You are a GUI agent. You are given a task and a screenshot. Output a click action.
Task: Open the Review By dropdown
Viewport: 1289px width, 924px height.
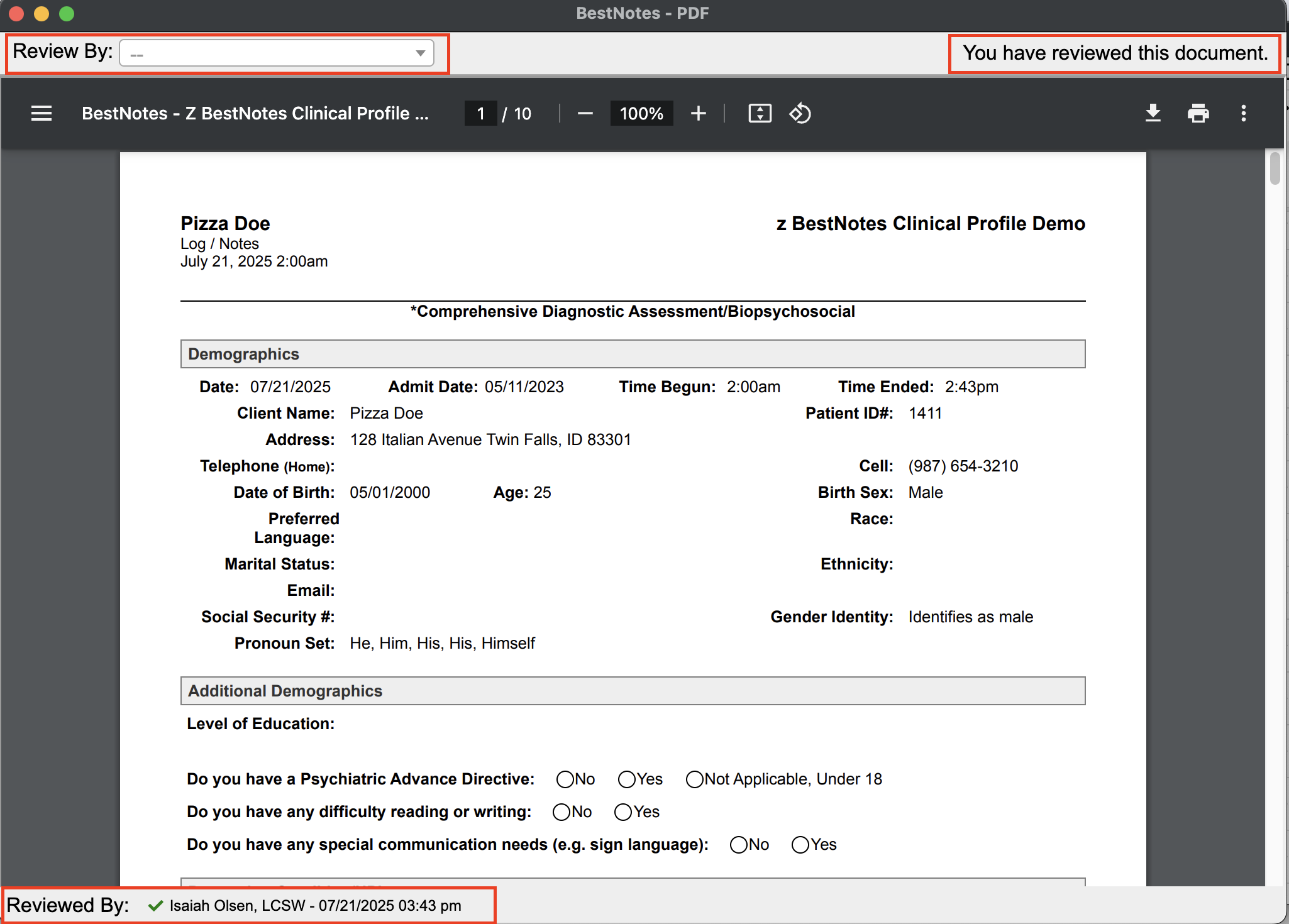click(x=275, y=53)
